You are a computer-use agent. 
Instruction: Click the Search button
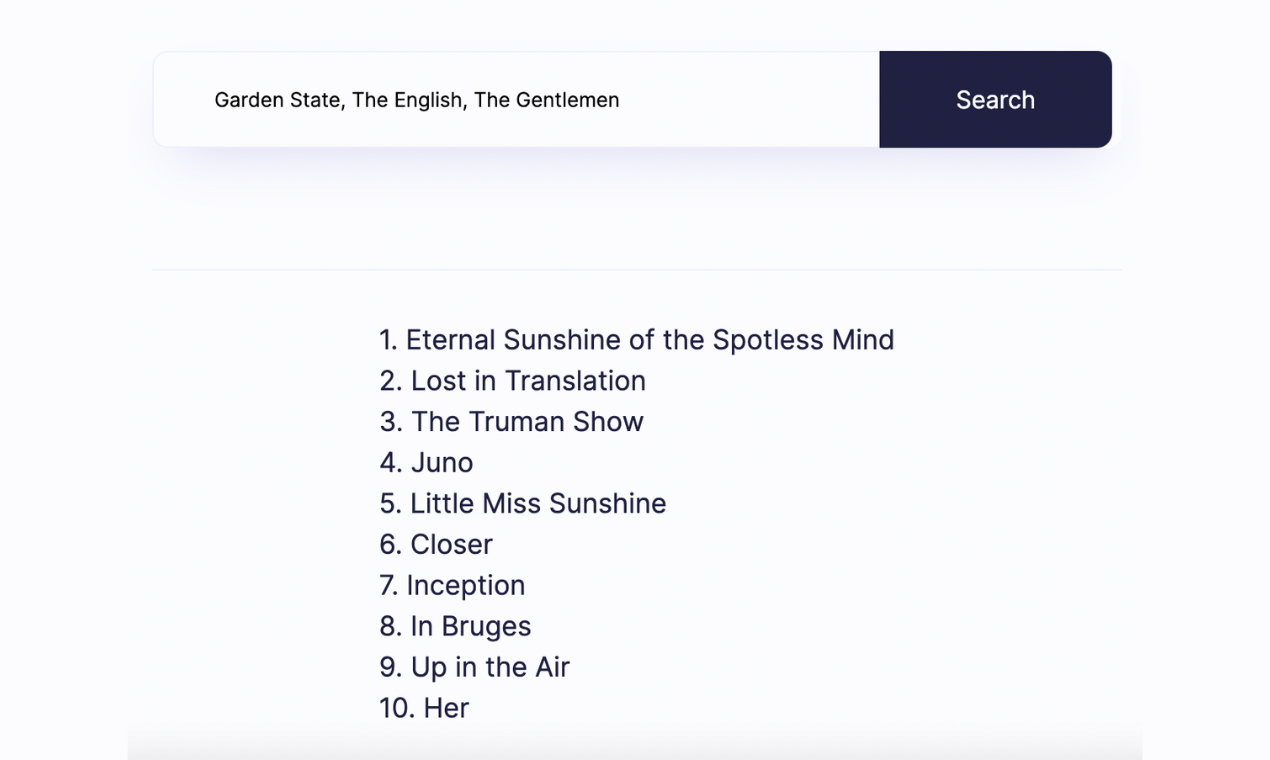pos(995,99)
